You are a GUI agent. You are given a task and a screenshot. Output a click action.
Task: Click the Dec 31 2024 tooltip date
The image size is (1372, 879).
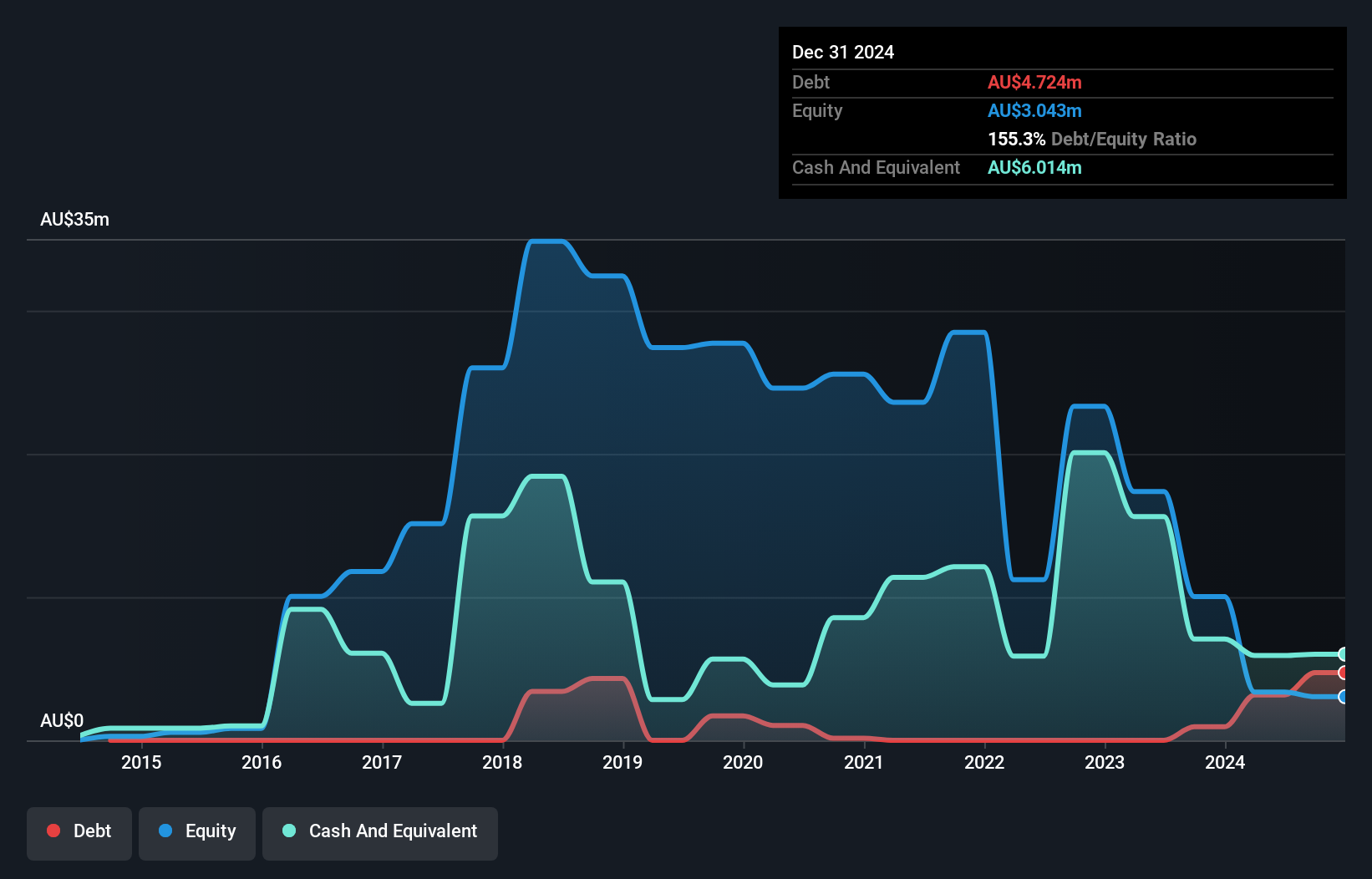coord(843,52)
